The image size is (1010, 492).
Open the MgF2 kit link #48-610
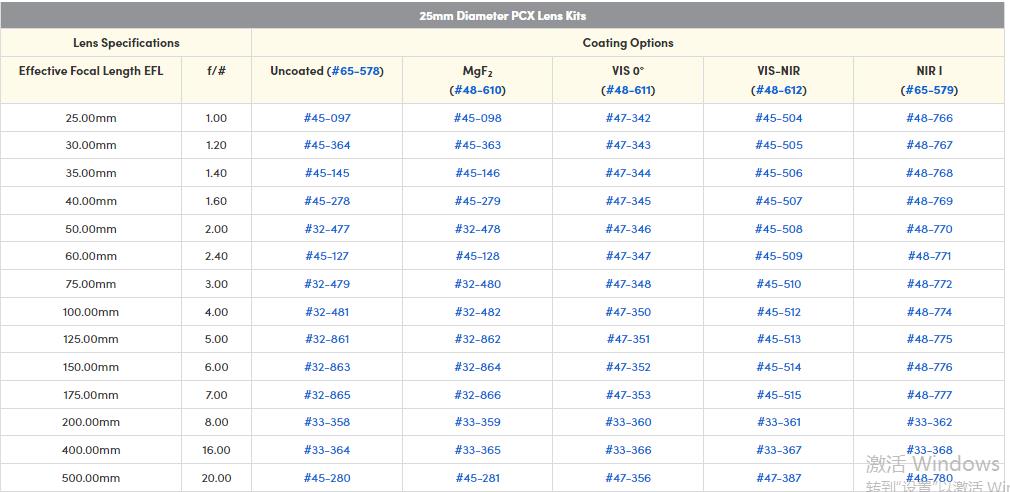477,90
